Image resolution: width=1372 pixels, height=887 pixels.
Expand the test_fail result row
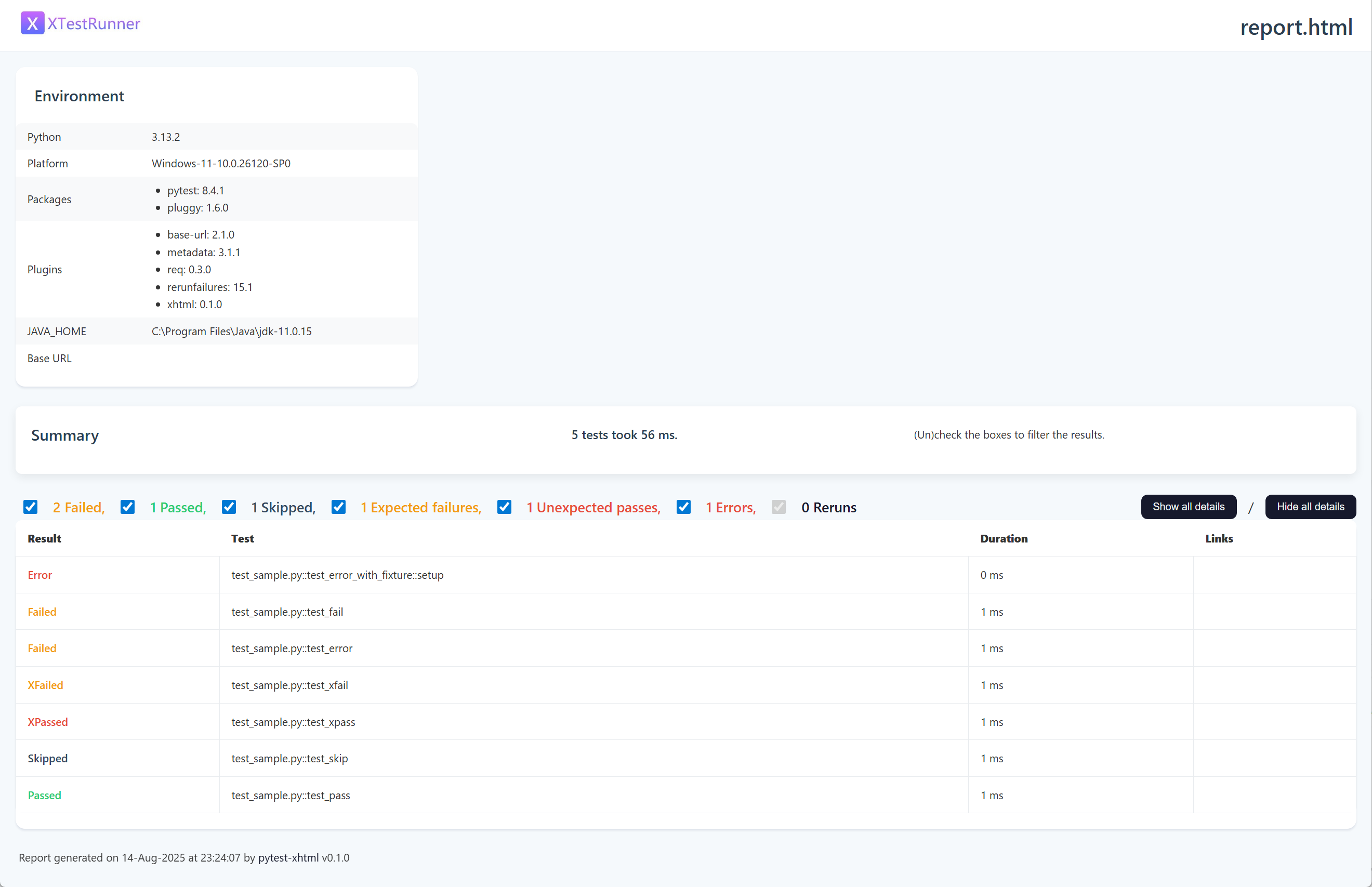(x=287, y=612)
